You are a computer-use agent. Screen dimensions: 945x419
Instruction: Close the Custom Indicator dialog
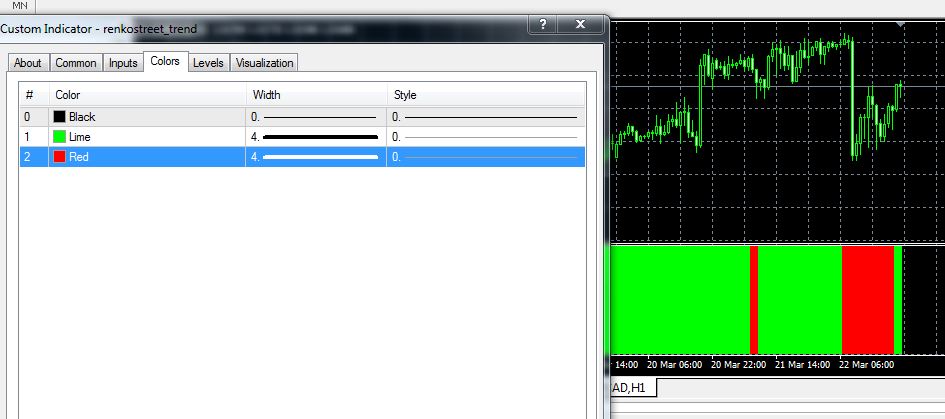pyautogui.click(x=580, y=24)
